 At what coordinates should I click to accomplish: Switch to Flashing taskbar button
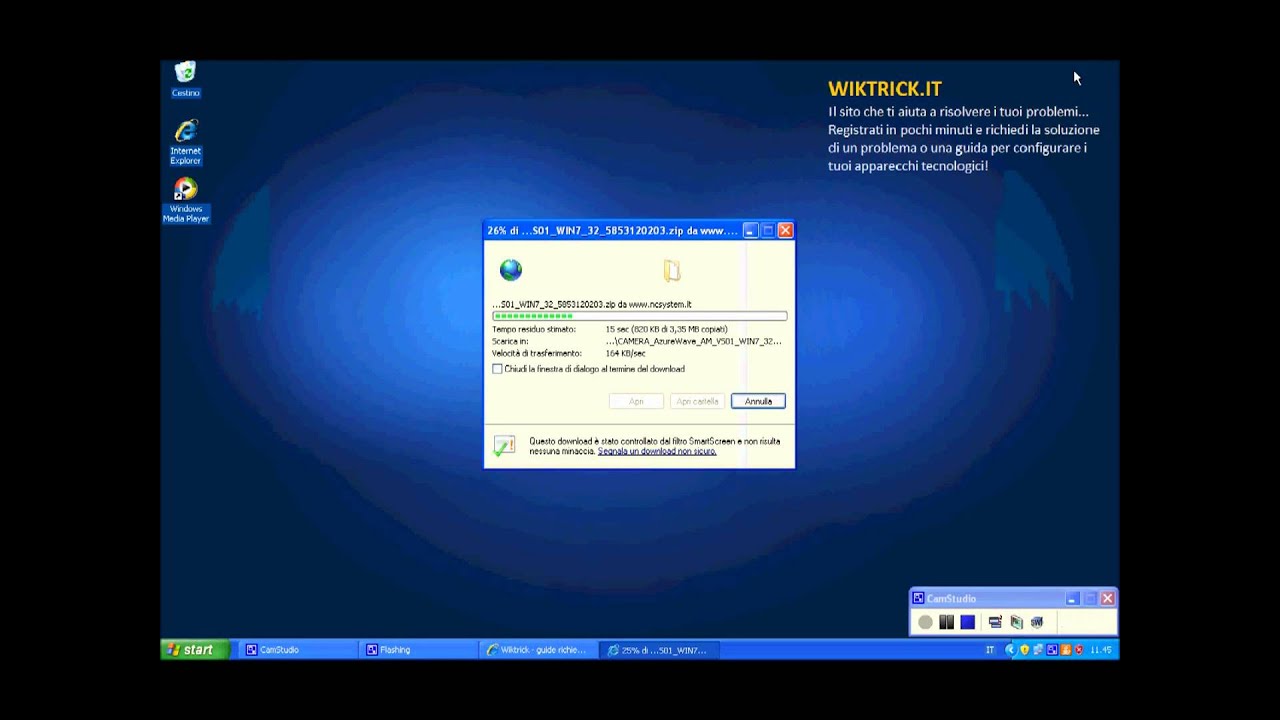[418, 650]
